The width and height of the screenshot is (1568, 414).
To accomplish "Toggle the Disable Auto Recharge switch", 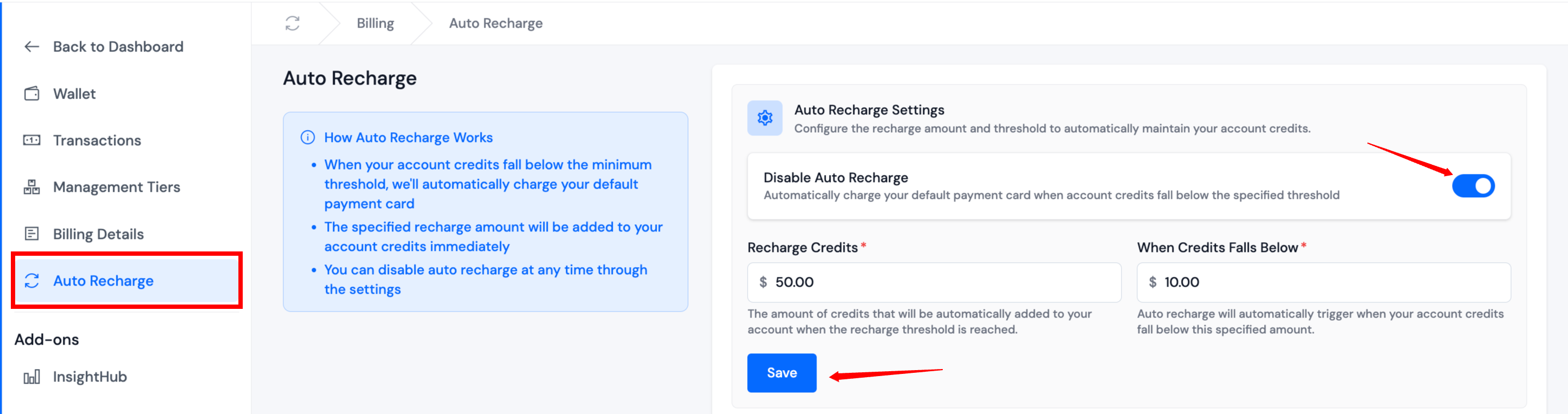I will pyautogui.click(x=1474, y=186).
